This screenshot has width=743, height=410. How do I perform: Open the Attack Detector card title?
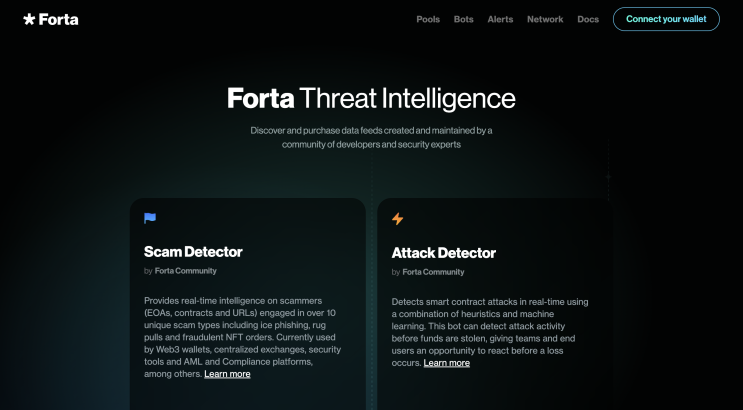coord(444,253)
